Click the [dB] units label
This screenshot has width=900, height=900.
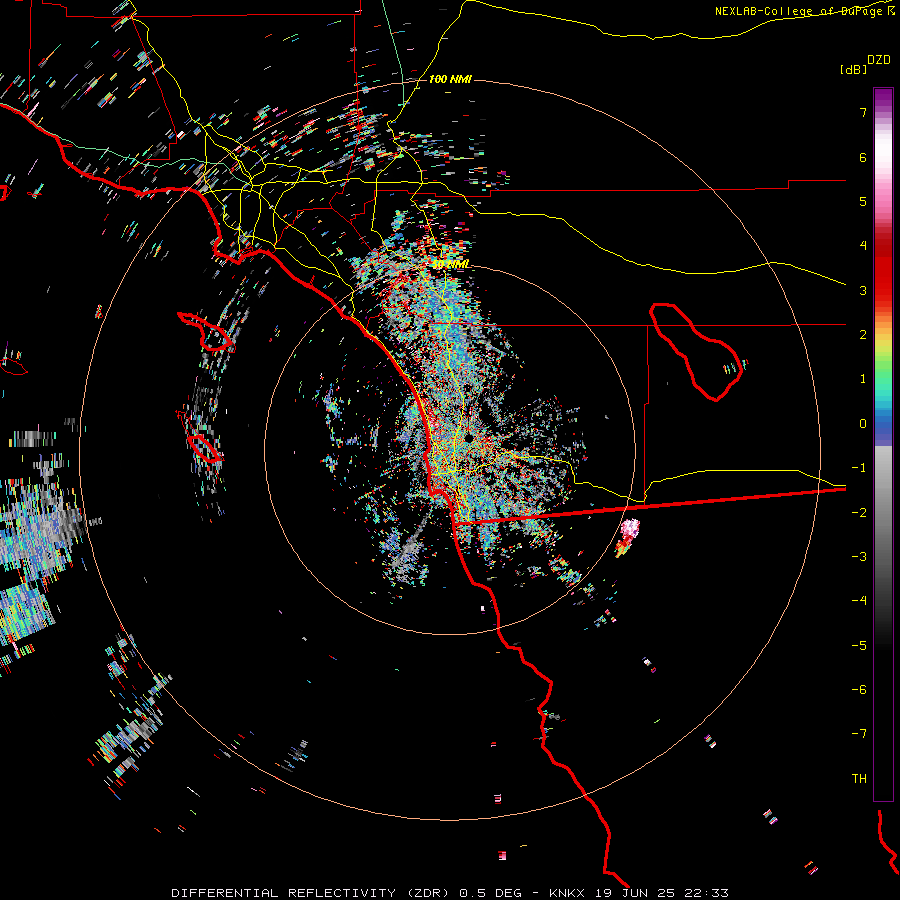click(854, 69)
